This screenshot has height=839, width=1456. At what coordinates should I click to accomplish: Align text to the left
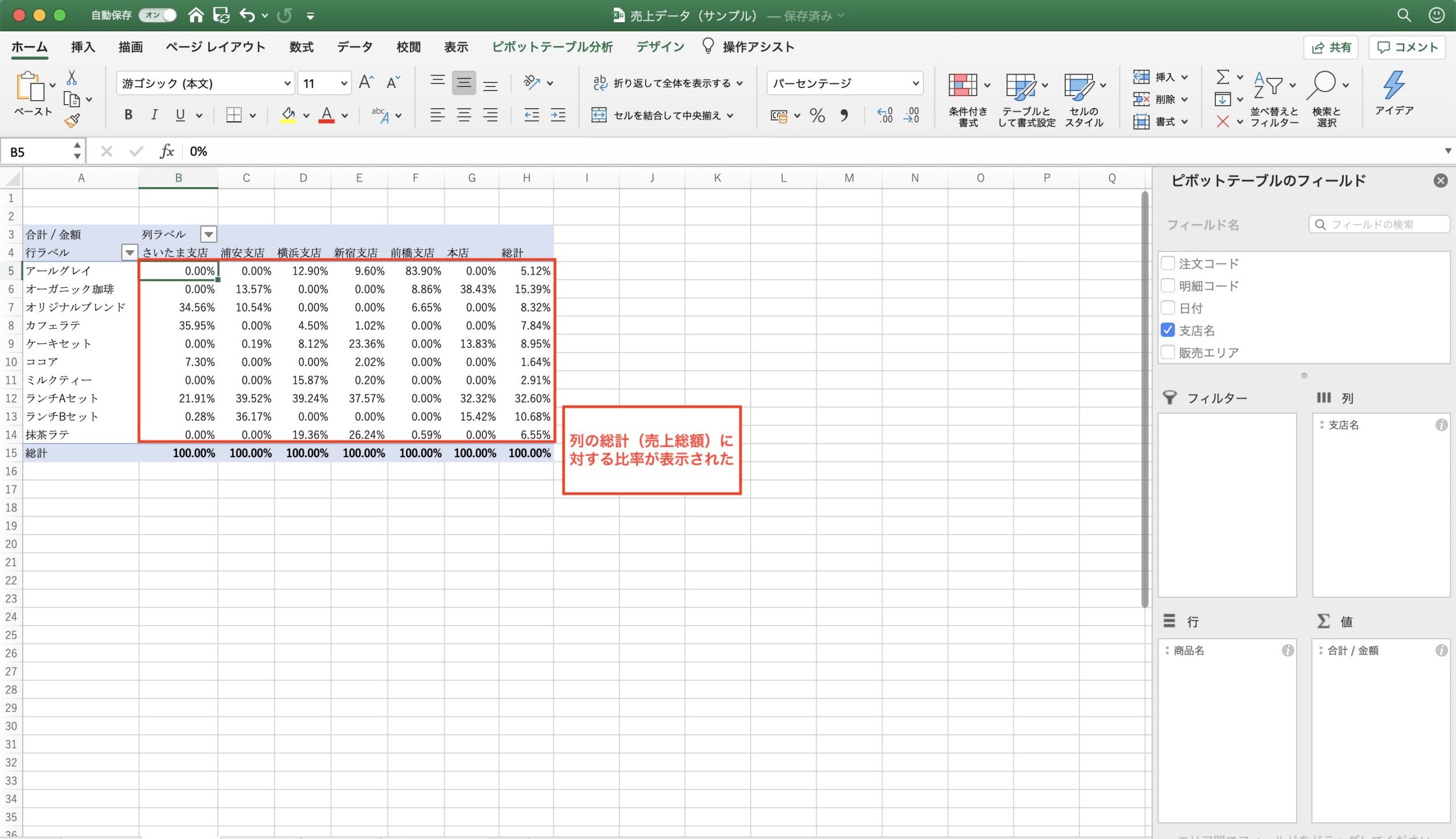[437, 115]
